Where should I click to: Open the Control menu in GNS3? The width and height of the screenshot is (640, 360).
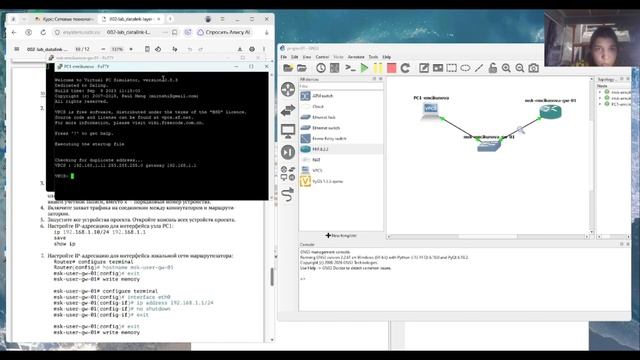322,57
